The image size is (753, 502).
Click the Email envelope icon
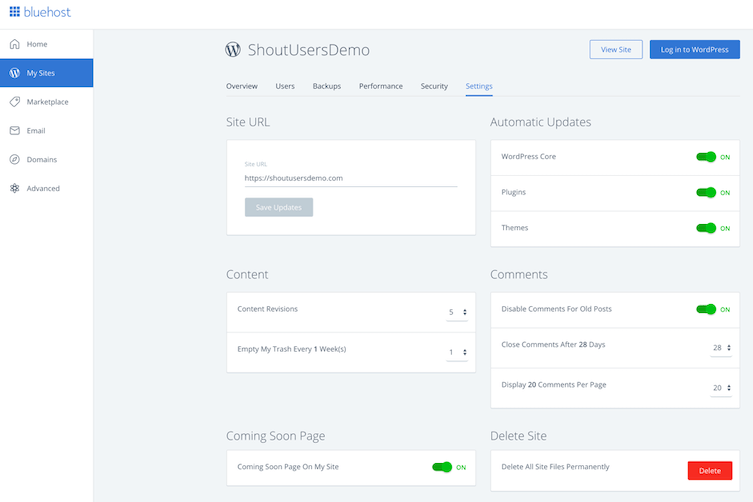tap(15, 131)
